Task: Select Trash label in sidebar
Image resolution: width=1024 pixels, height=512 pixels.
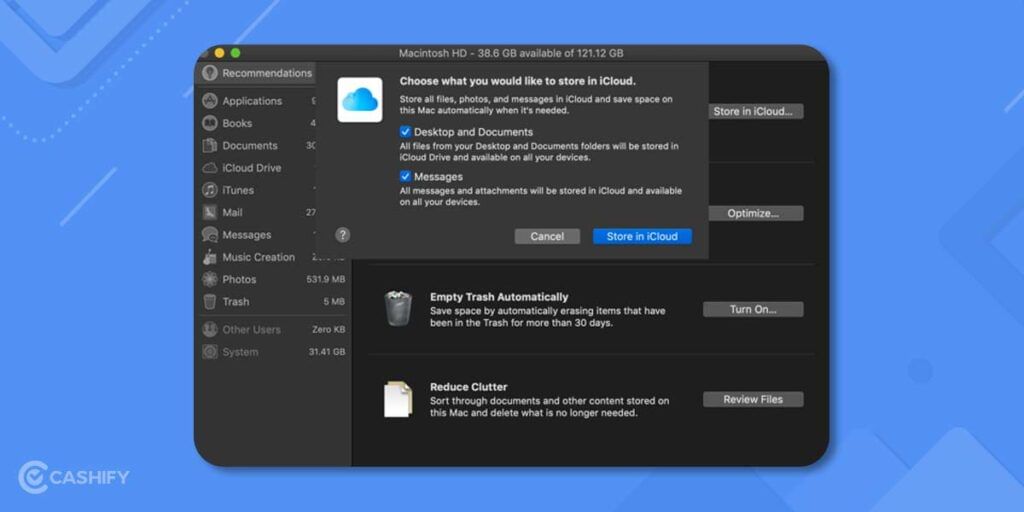Action: point(236,302)
